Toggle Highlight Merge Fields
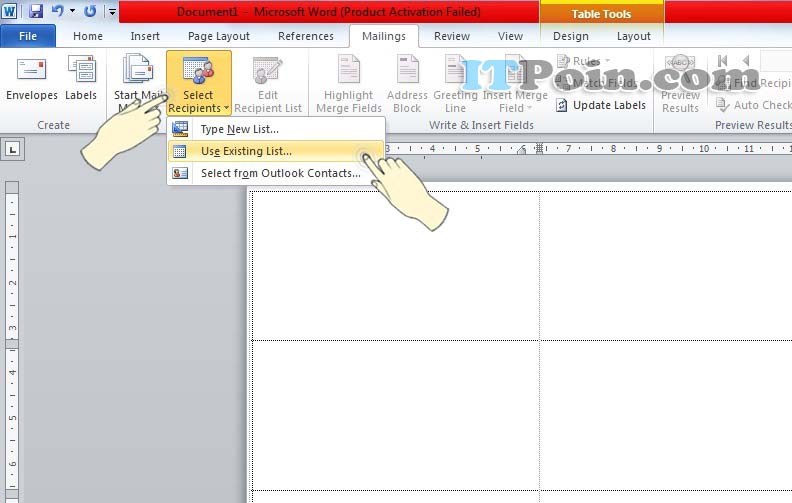 click(349, 85)
